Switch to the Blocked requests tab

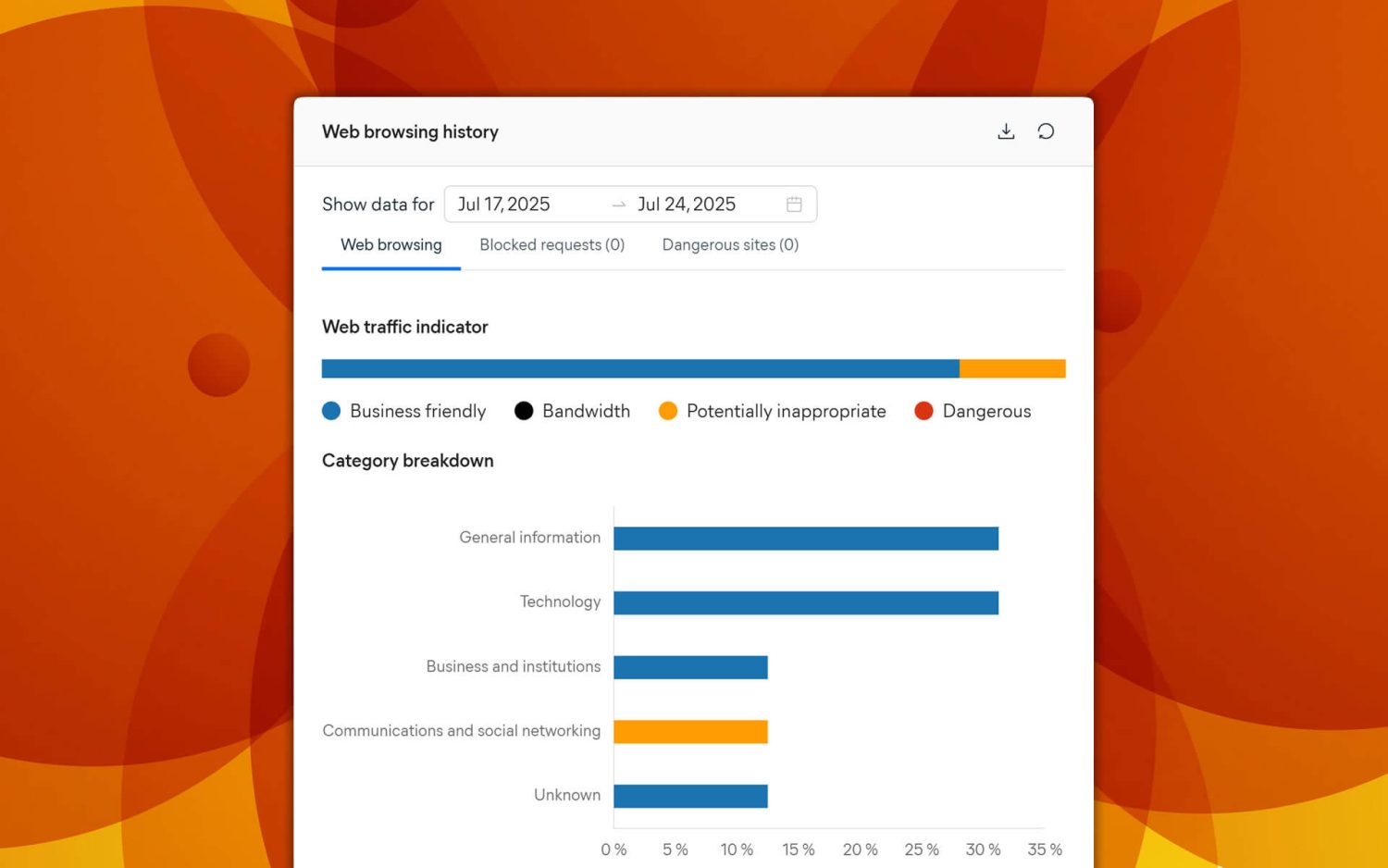[551, 244]
